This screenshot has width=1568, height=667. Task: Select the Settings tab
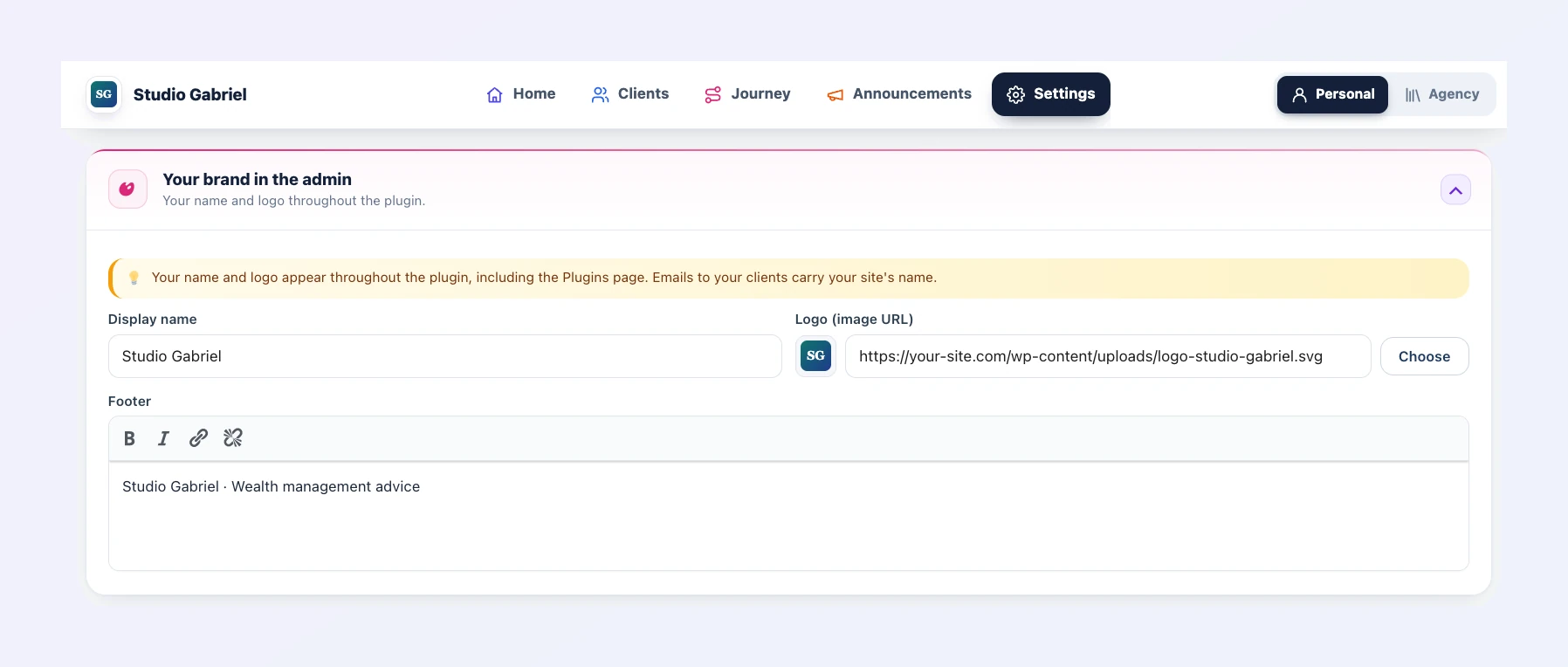click(1051, 94)
